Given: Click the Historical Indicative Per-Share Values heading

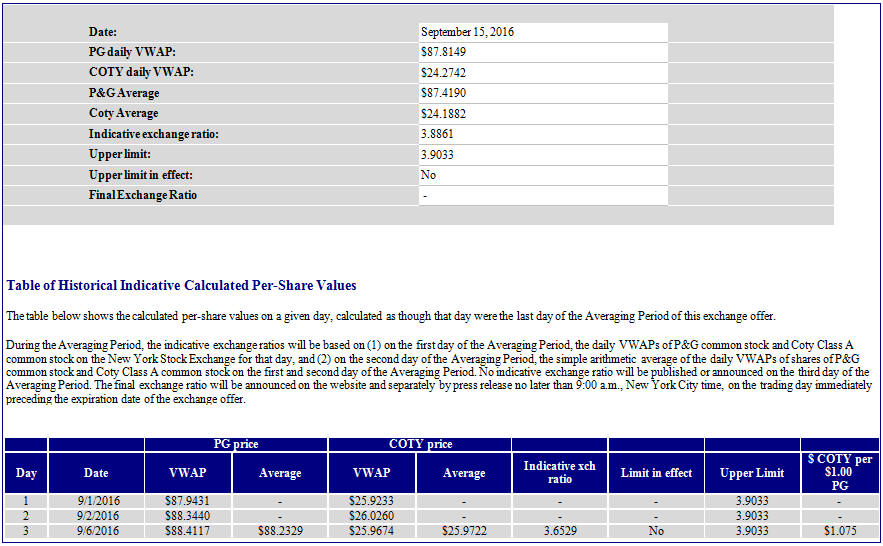Looking at the screenshot, I should [x=181, y=285].
